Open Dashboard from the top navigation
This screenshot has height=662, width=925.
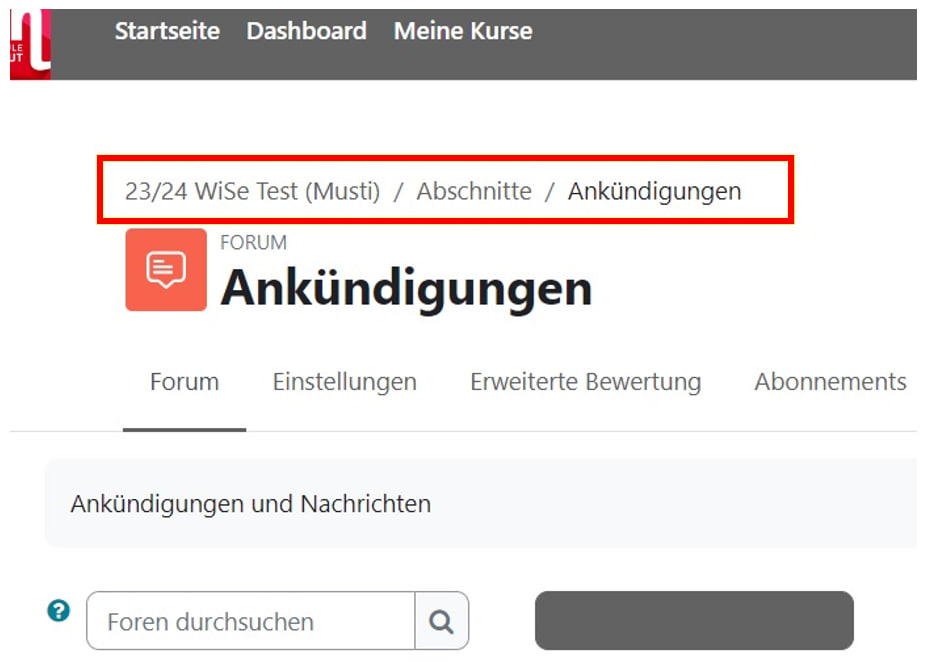point(306,31)
